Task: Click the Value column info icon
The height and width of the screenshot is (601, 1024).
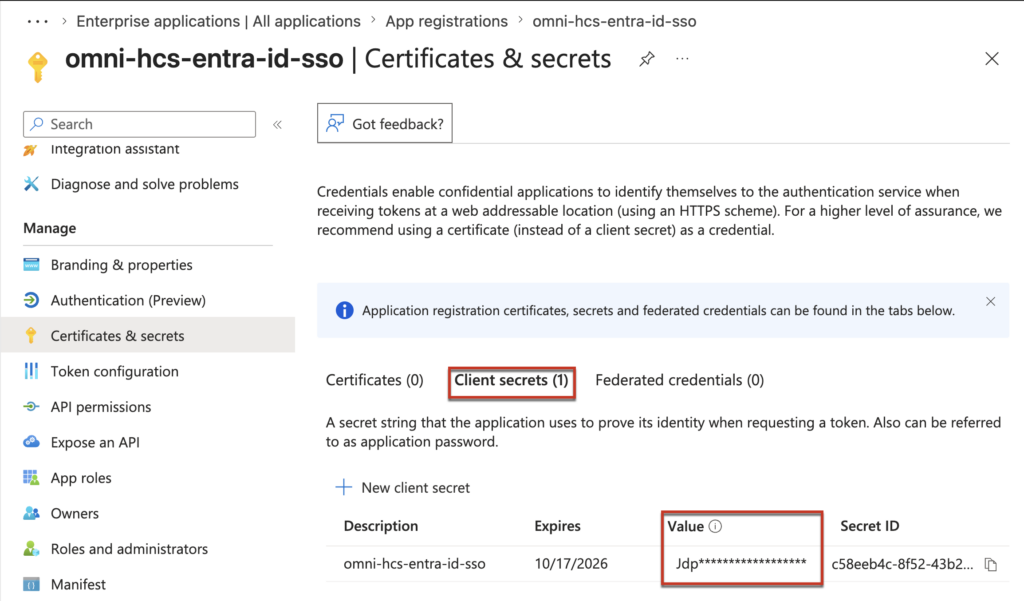Action: [x=716, y=526]
